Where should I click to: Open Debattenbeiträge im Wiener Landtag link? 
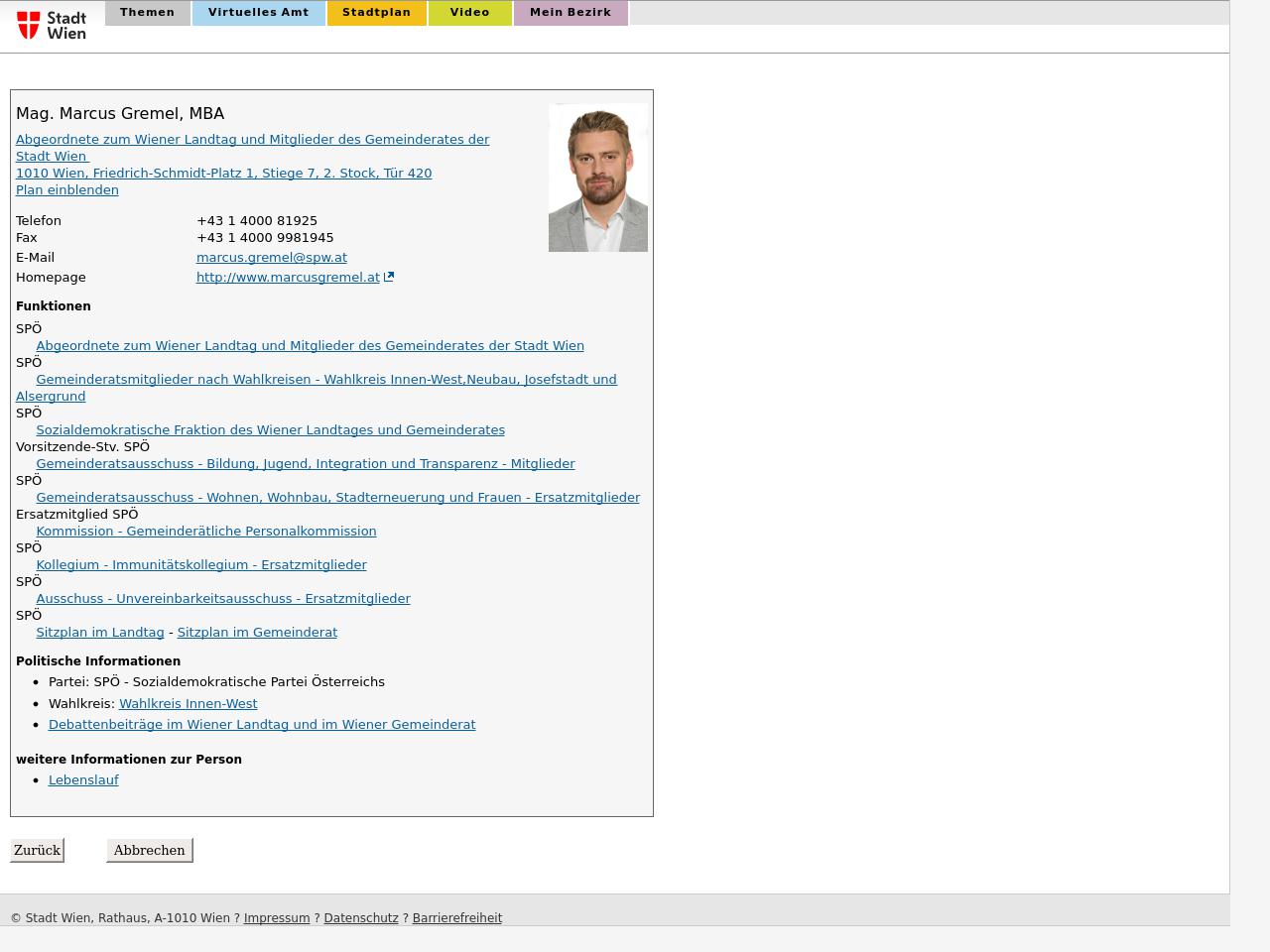coord(262,725)
